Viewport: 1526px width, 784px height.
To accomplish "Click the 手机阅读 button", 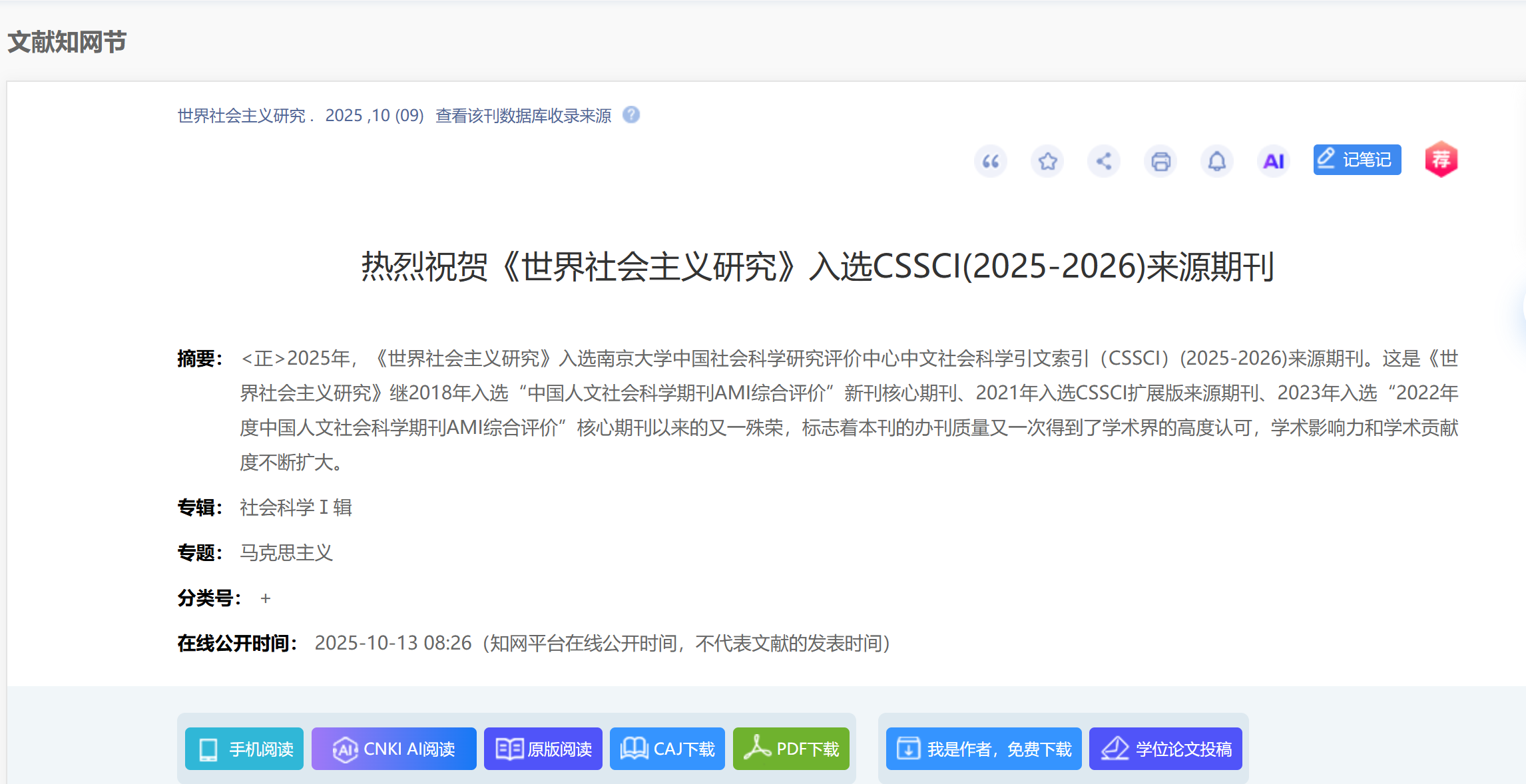I will (244, 749).
